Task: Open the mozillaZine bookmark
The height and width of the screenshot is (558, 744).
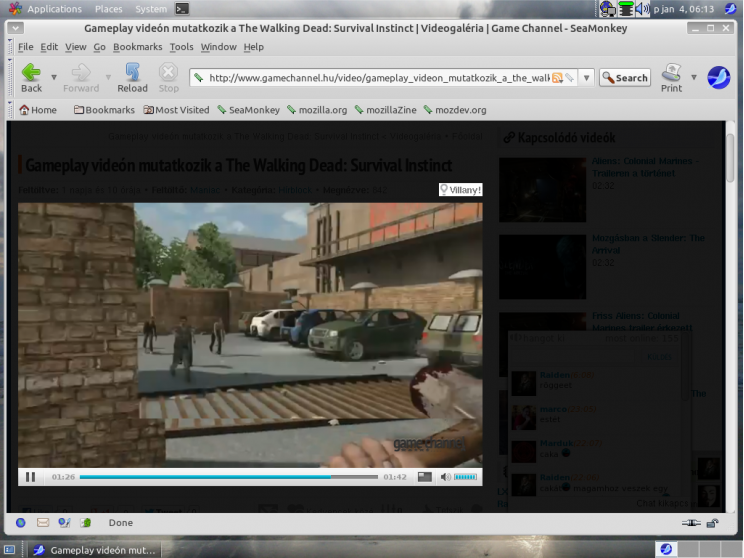Action: pos(385,110)
